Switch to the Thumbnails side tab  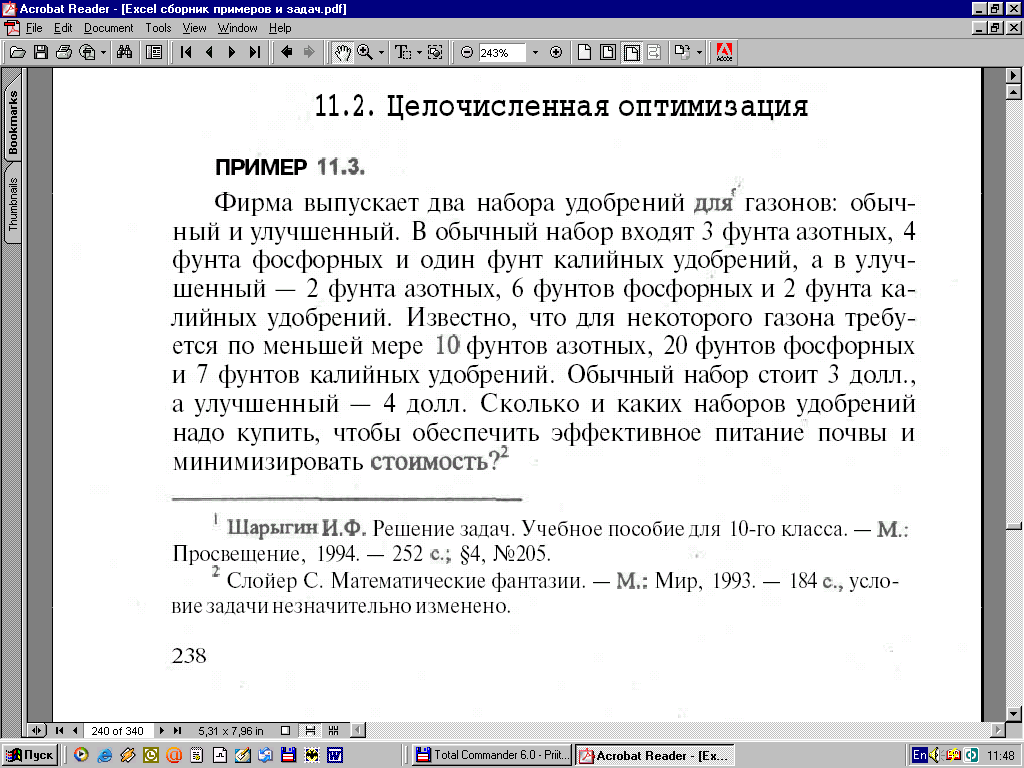pyautogui.click(x=13, y=204)
